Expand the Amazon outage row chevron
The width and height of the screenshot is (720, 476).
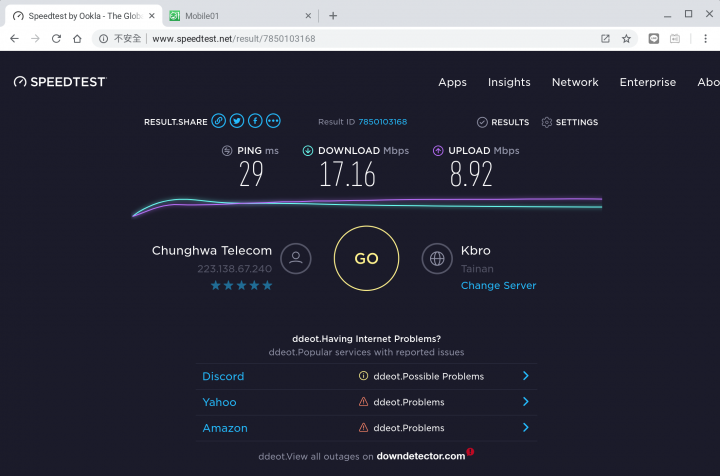pyautogui.click(x=526, y=427)
